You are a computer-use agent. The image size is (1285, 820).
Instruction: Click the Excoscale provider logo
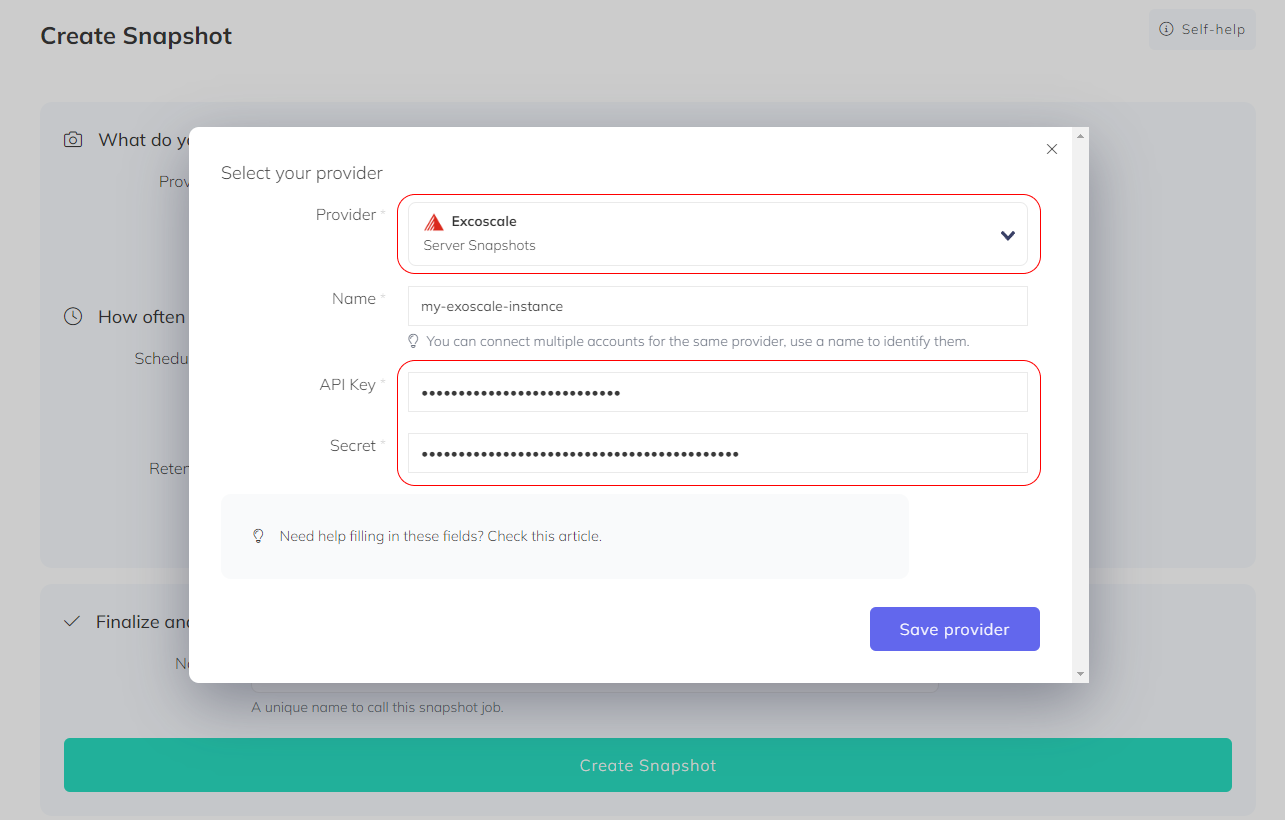[432, 221]
